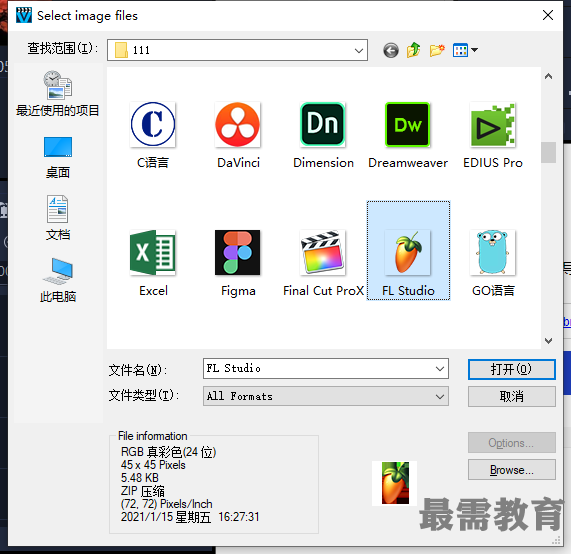Expand the 查找范围 folder dropdown
Viewport: 571px width, 554px height.
(x=359, y=50)
